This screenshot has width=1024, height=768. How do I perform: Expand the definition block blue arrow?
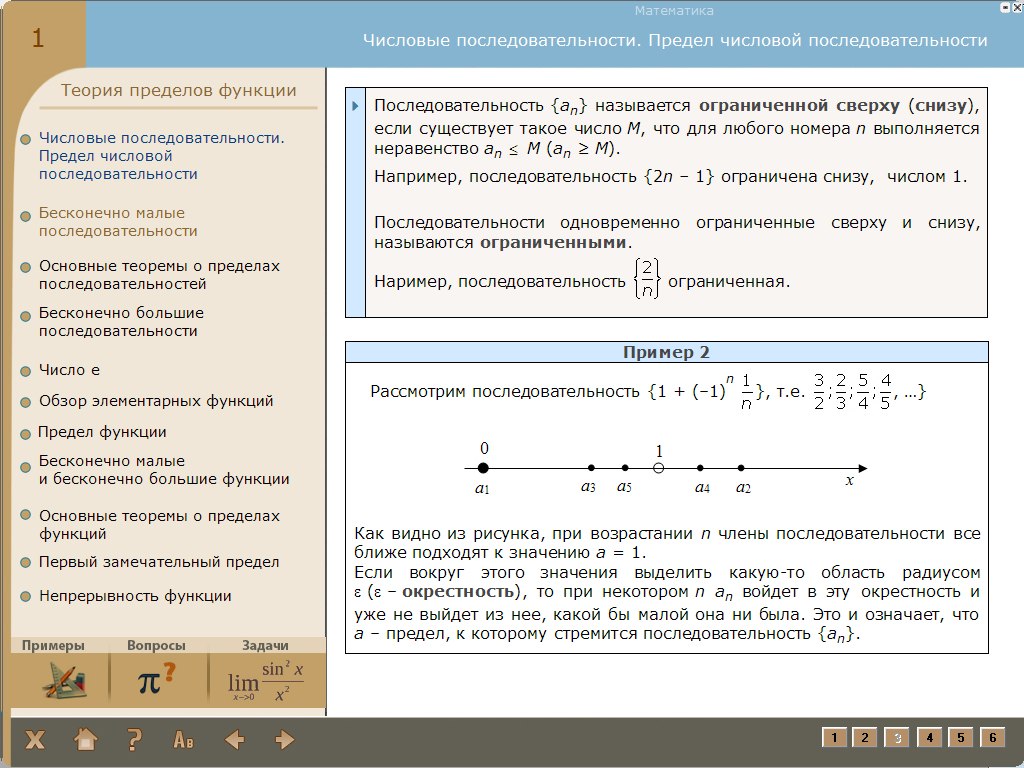click(x=355, y=105)
